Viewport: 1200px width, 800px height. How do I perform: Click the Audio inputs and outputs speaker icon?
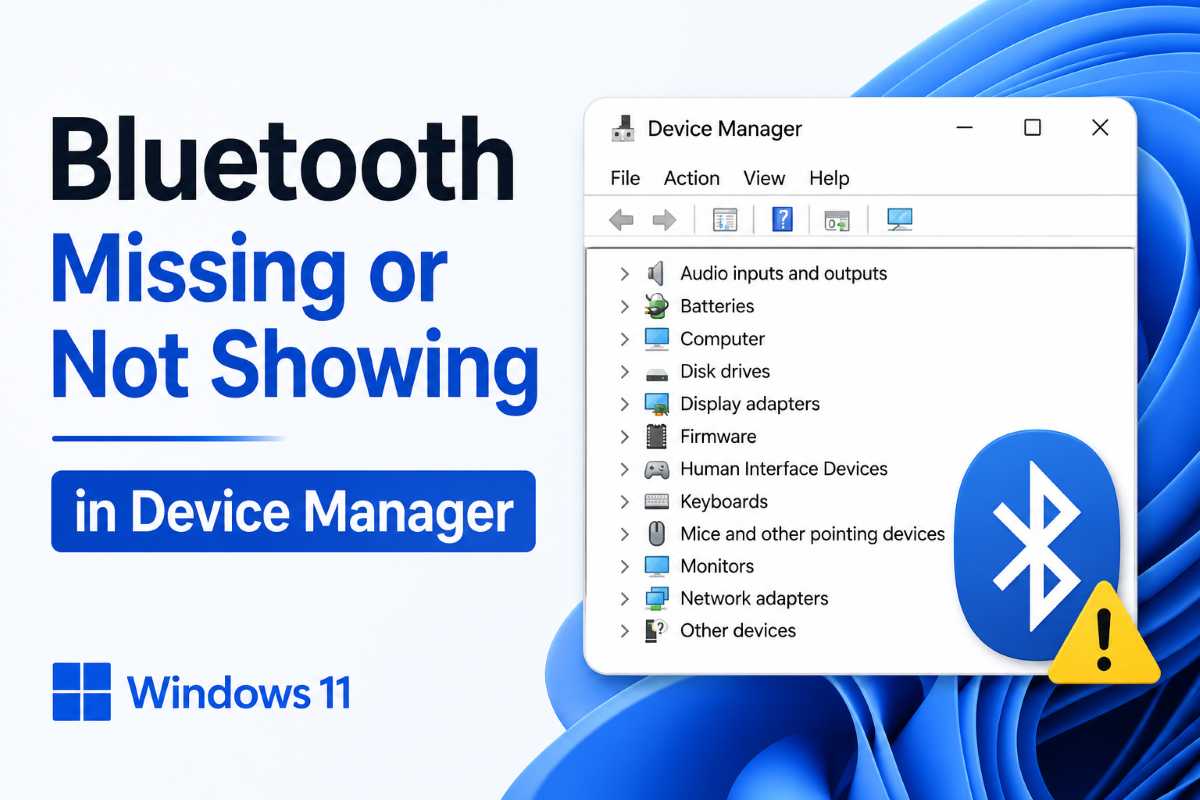(x=656, y=273)
